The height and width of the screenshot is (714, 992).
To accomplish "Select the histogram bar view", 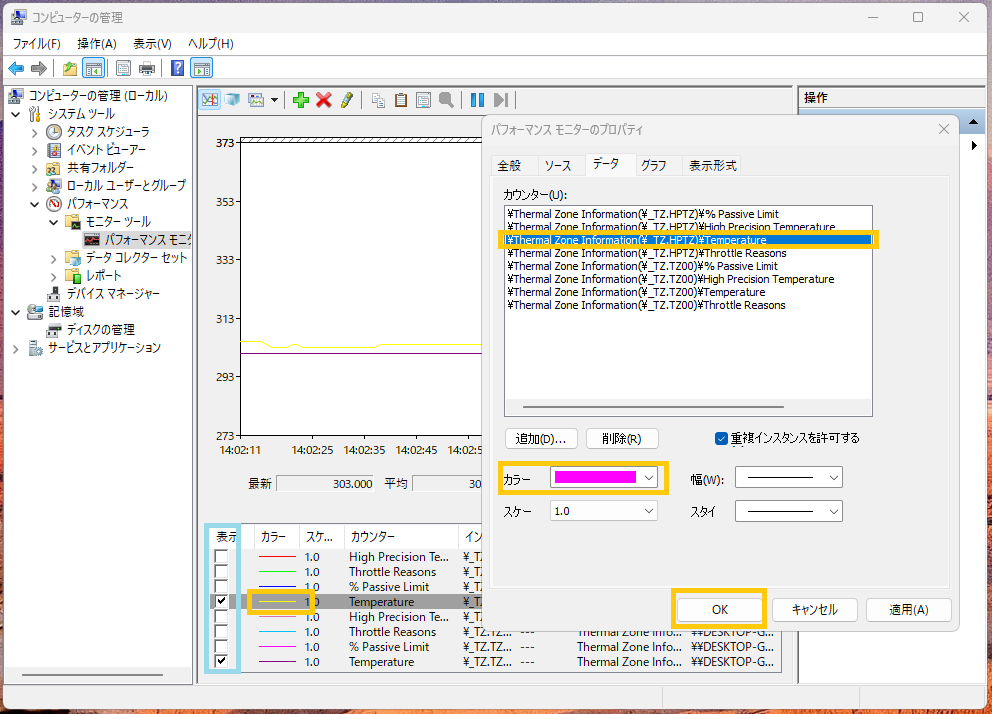I will tap(231, 100).
